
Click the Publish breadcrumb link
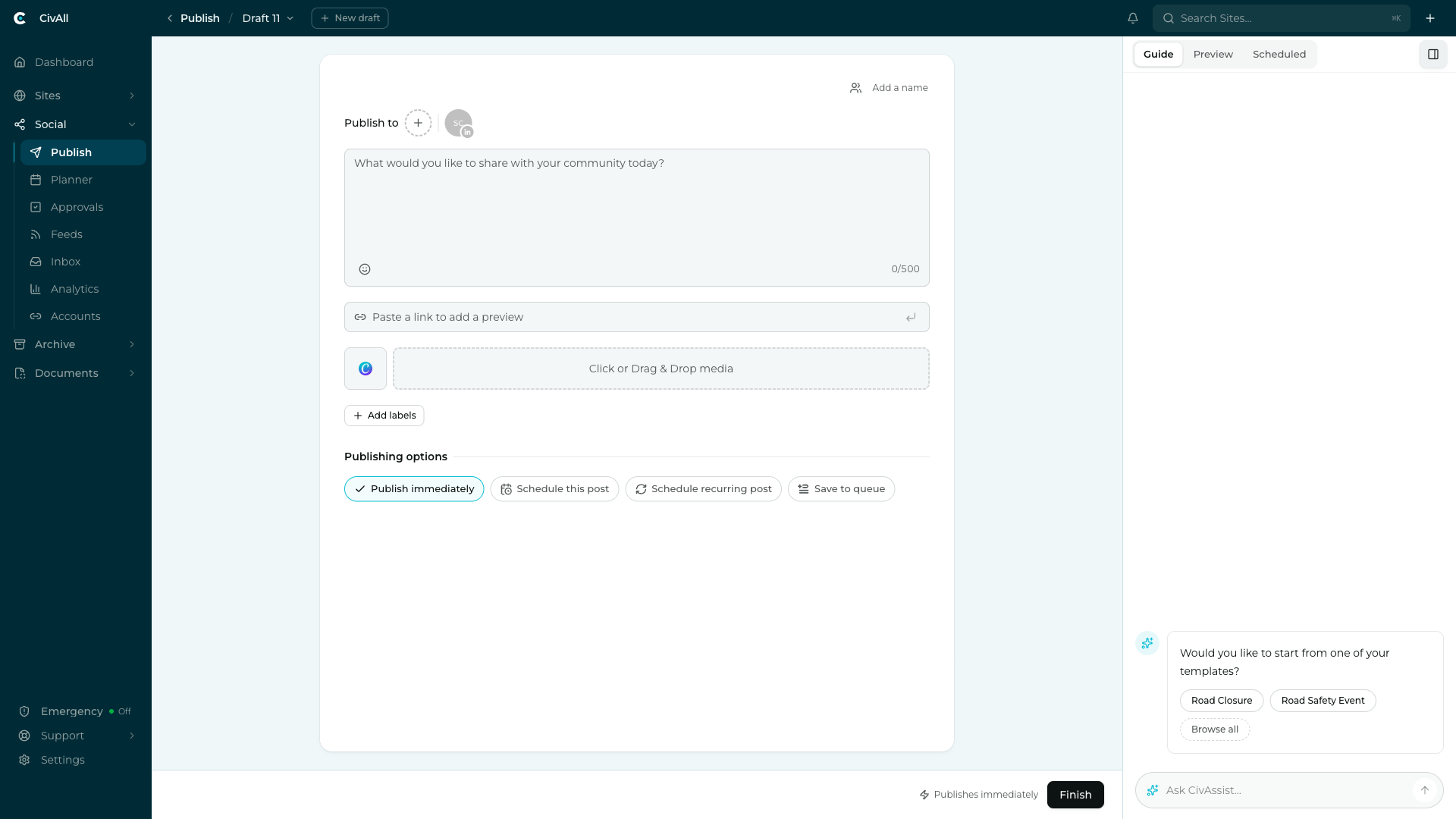coord(200,18)
